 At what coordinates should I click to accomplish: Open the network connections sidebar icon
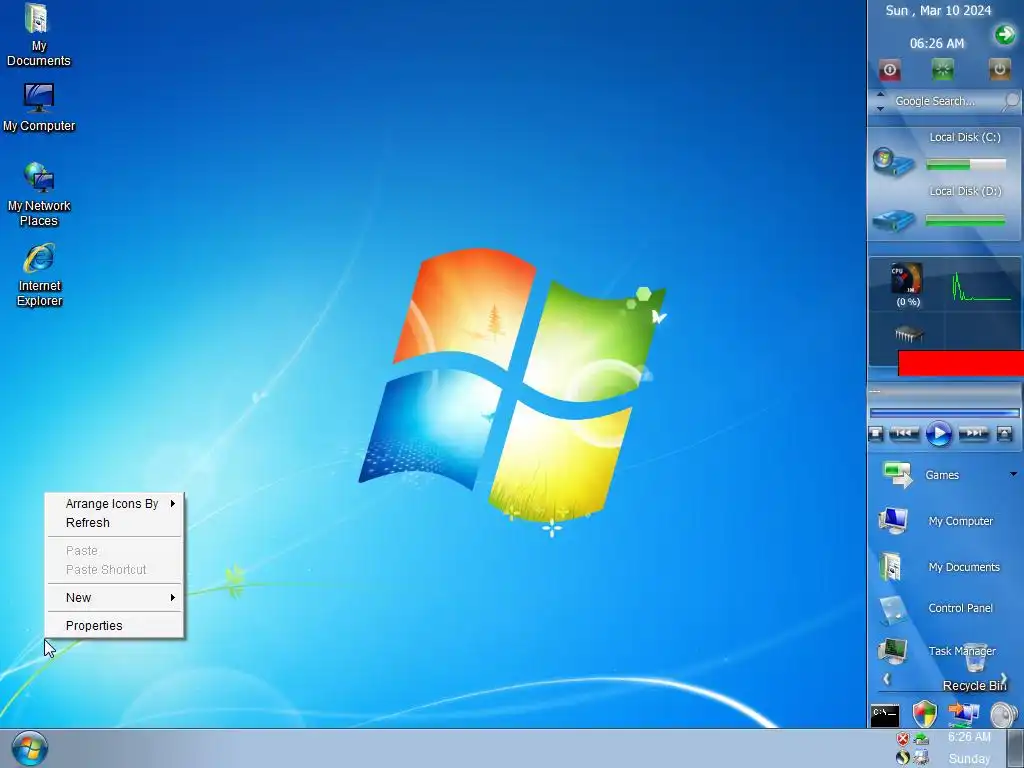point(963,714)
